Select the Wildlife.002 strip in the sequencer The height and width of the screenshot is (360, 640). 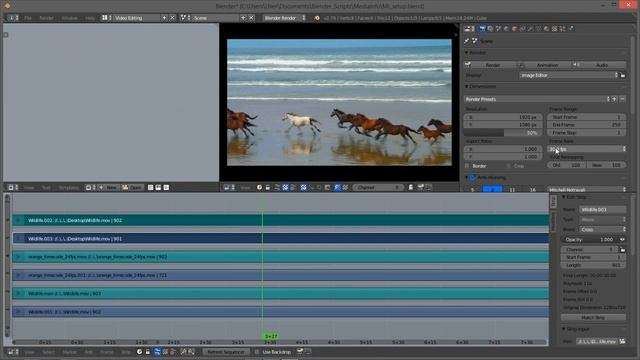click(x=280, y=220)
